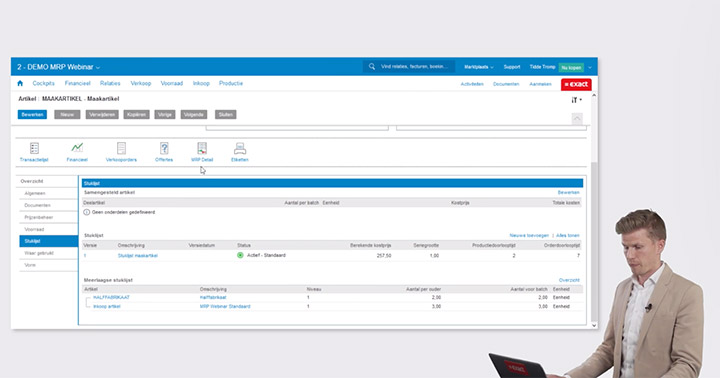Open the Productie menu
Screen dimensions: 720x378
coord(231,84)
